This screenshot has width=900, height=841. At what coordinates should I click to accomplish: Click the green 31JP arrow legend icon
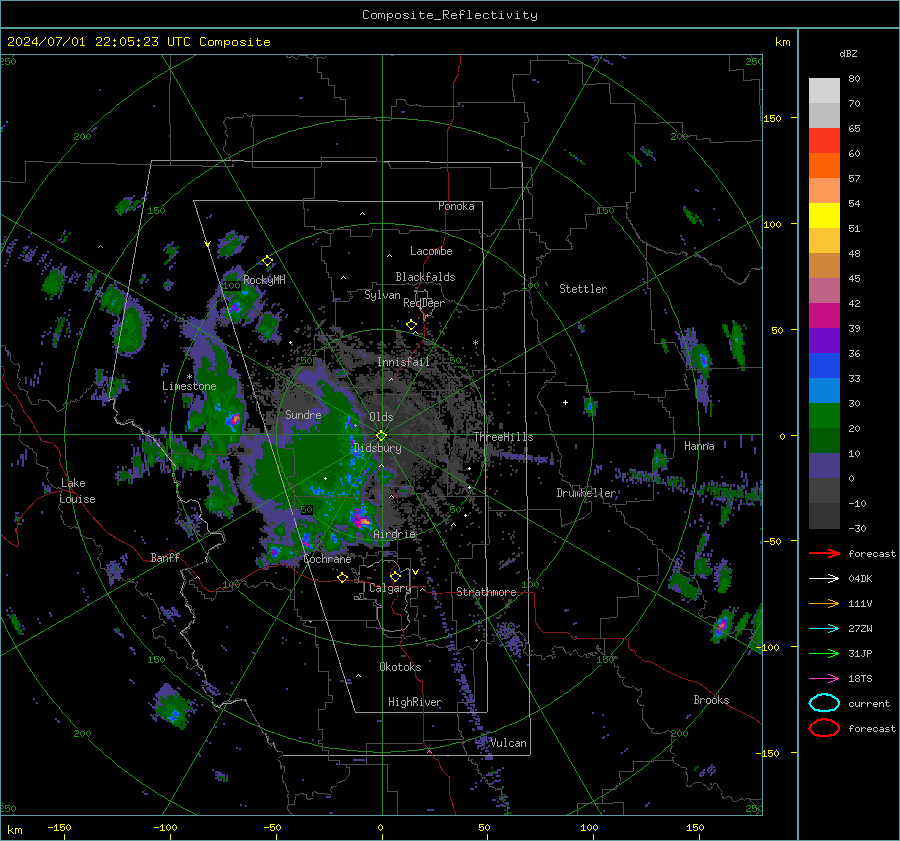point(824,653)
